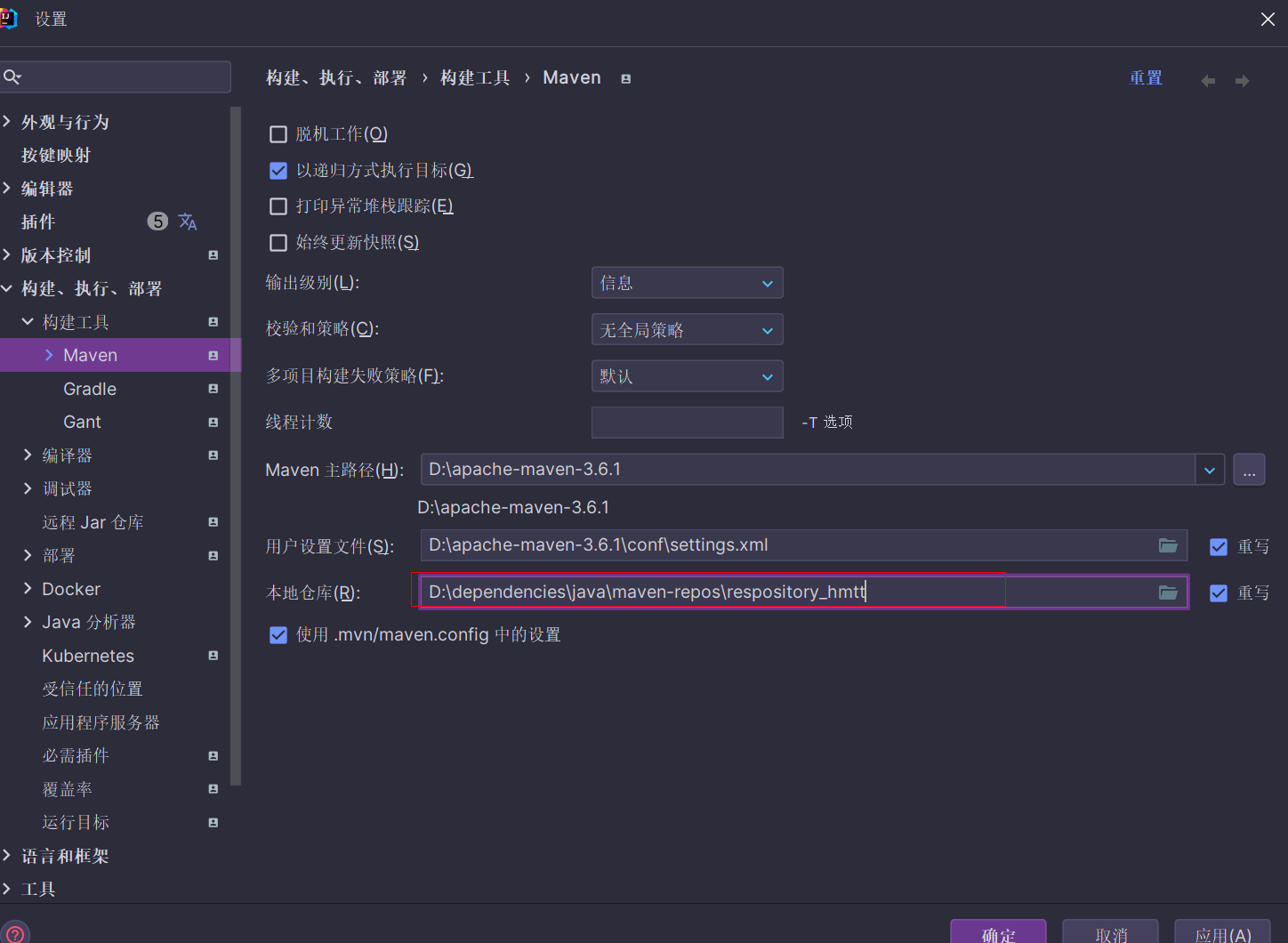
Task: Click the project-level icon beside Gradle
Action: pyautogui.click(x=213, y=389)
